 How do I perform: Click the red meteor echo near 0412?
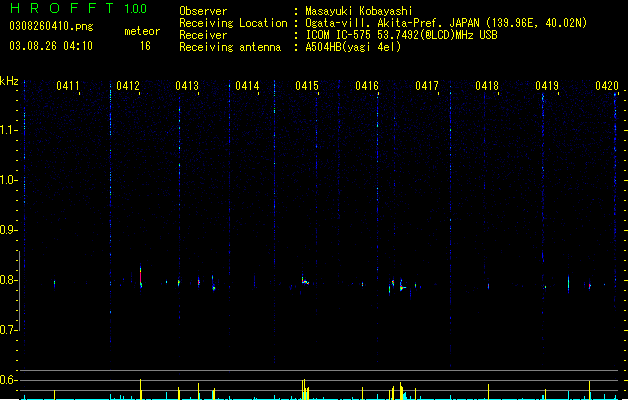(140, 276)
